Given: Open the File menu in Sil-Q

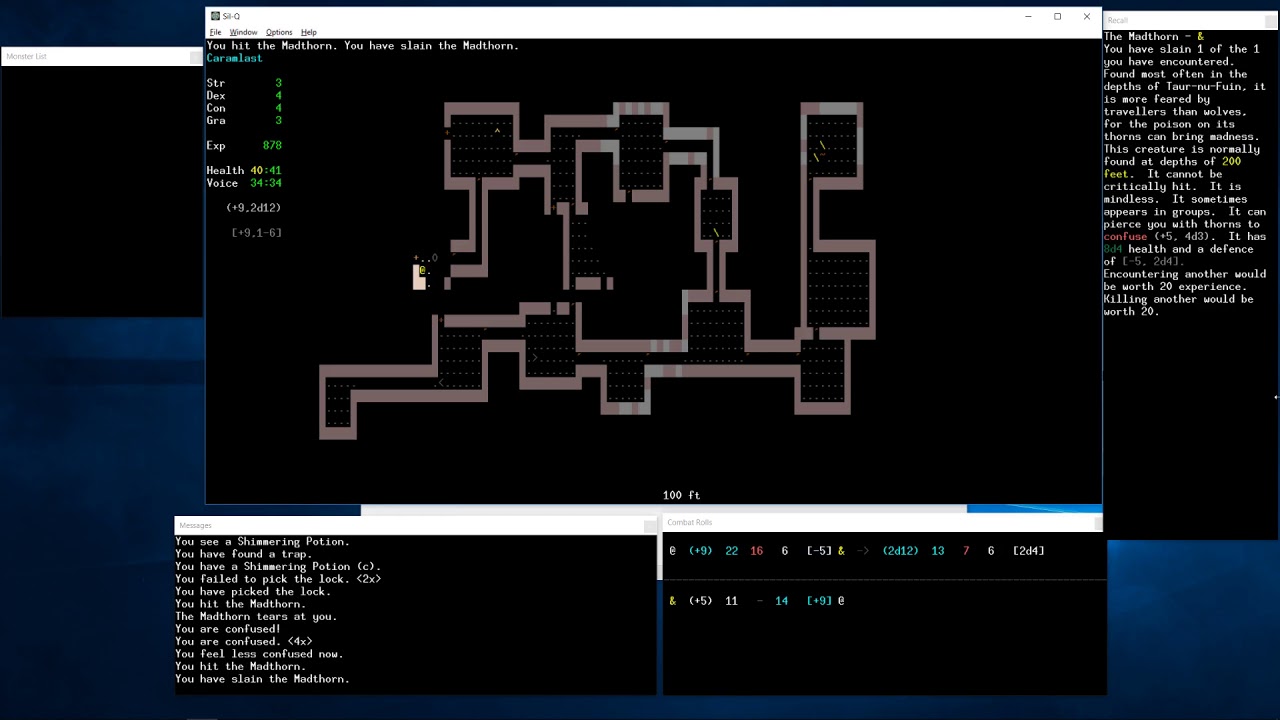Looking at the screenshot, I should tap(215, 32).
